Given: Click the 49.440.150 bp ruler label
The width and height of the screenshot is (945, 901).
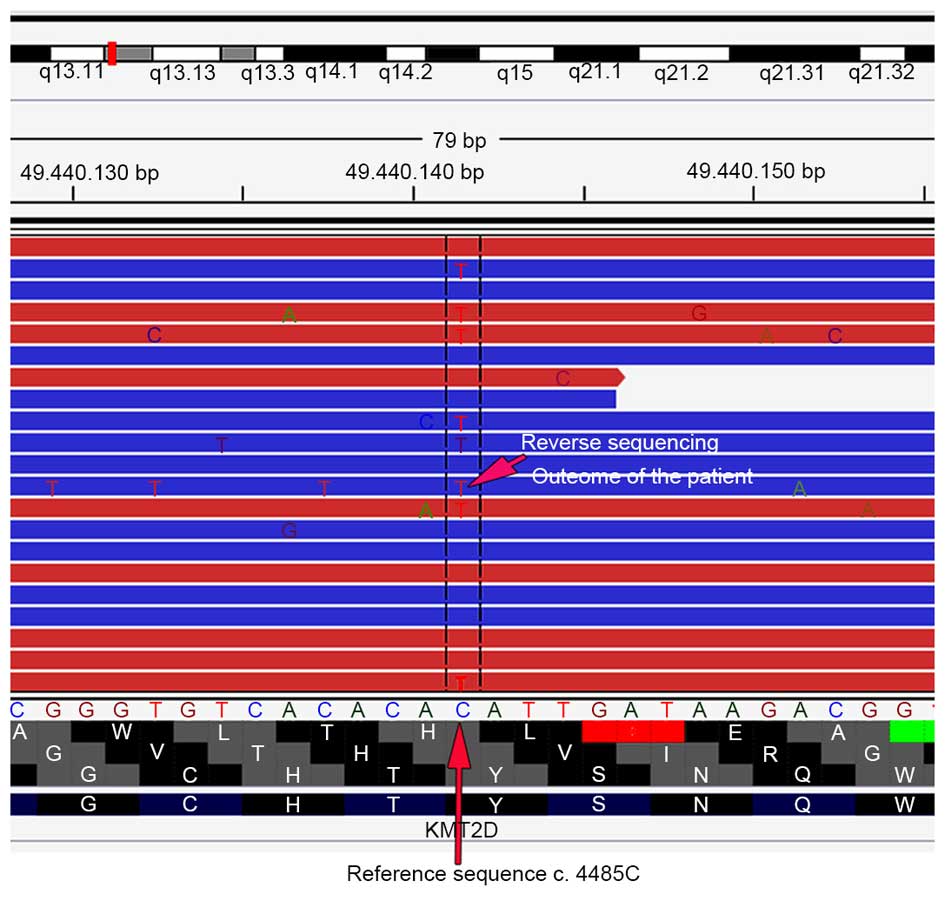Looking at the screenshot, I should pos(755,171).
